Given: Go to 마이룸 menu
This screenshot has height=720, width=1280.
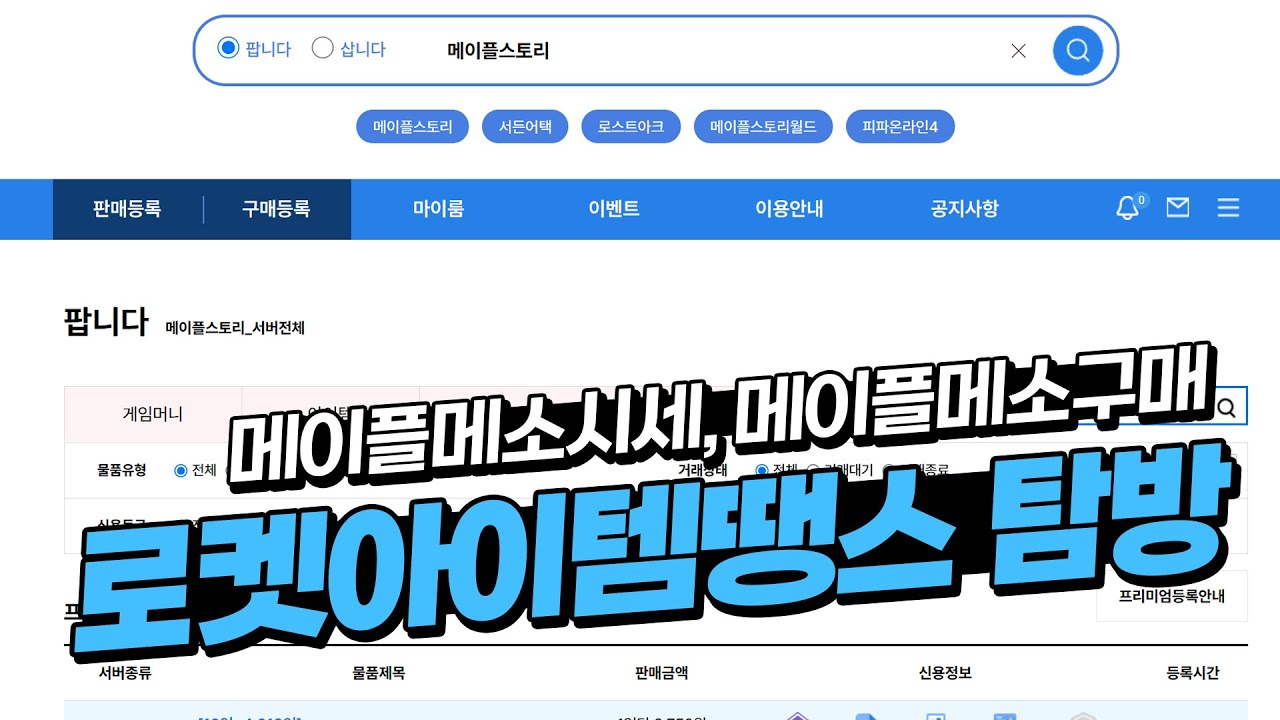Looking at the screenshot, I should [438, 209].
